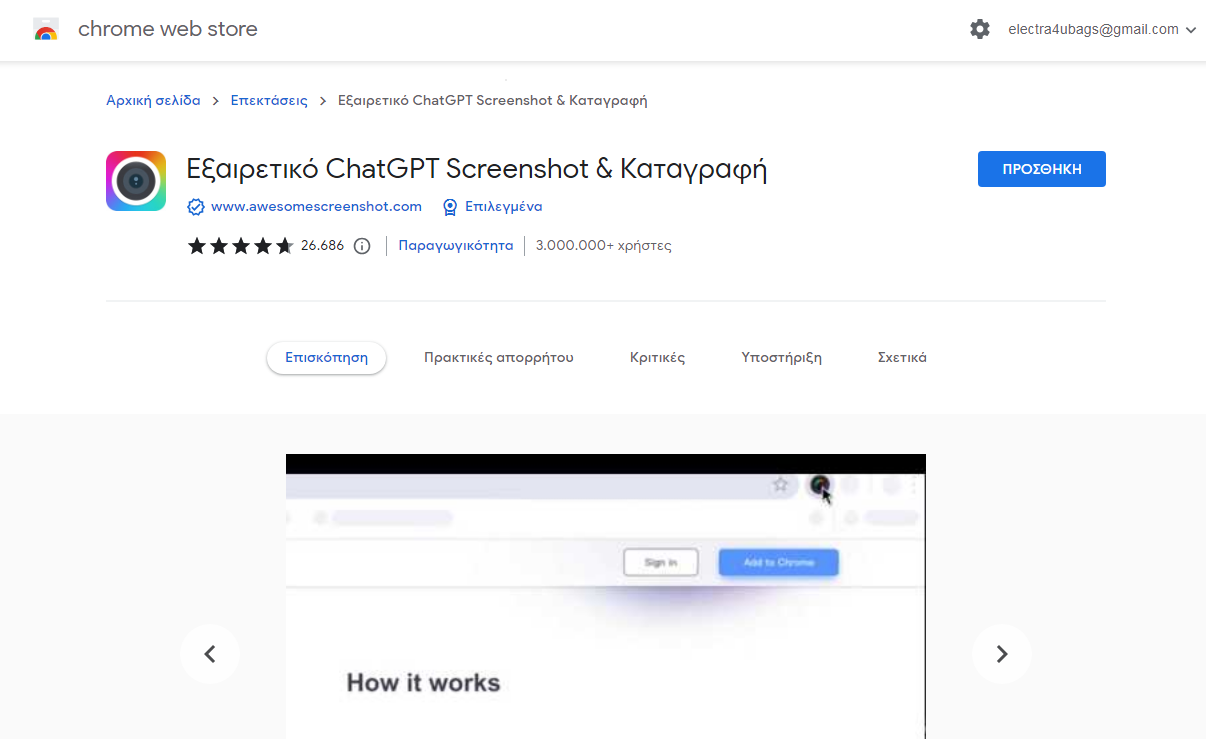Click the Επεκτάσεις breadcrumb link
1206x739 pixels.
(269, 101)
